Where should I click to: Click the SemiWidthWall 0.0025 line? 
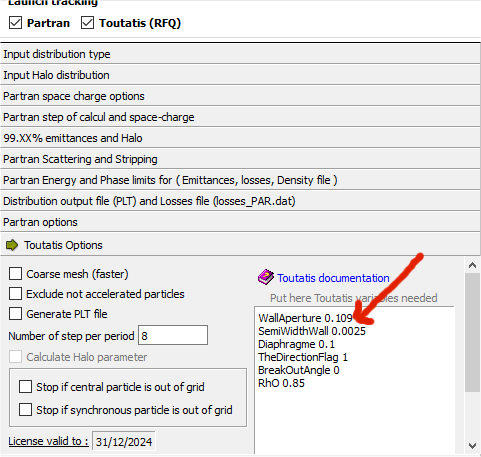tap(312, 331)
